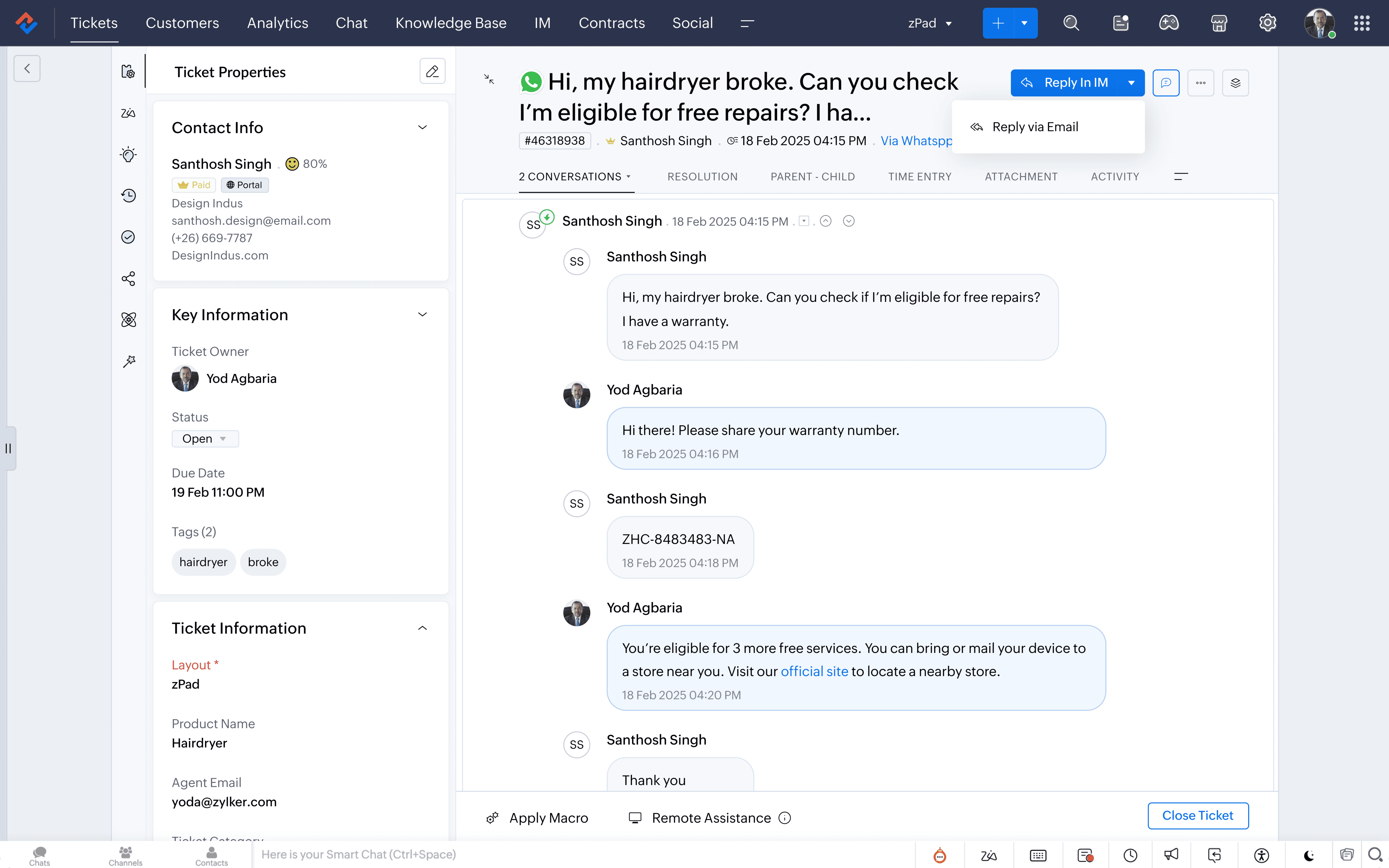Toggle the left panel collapse handle

8,448
